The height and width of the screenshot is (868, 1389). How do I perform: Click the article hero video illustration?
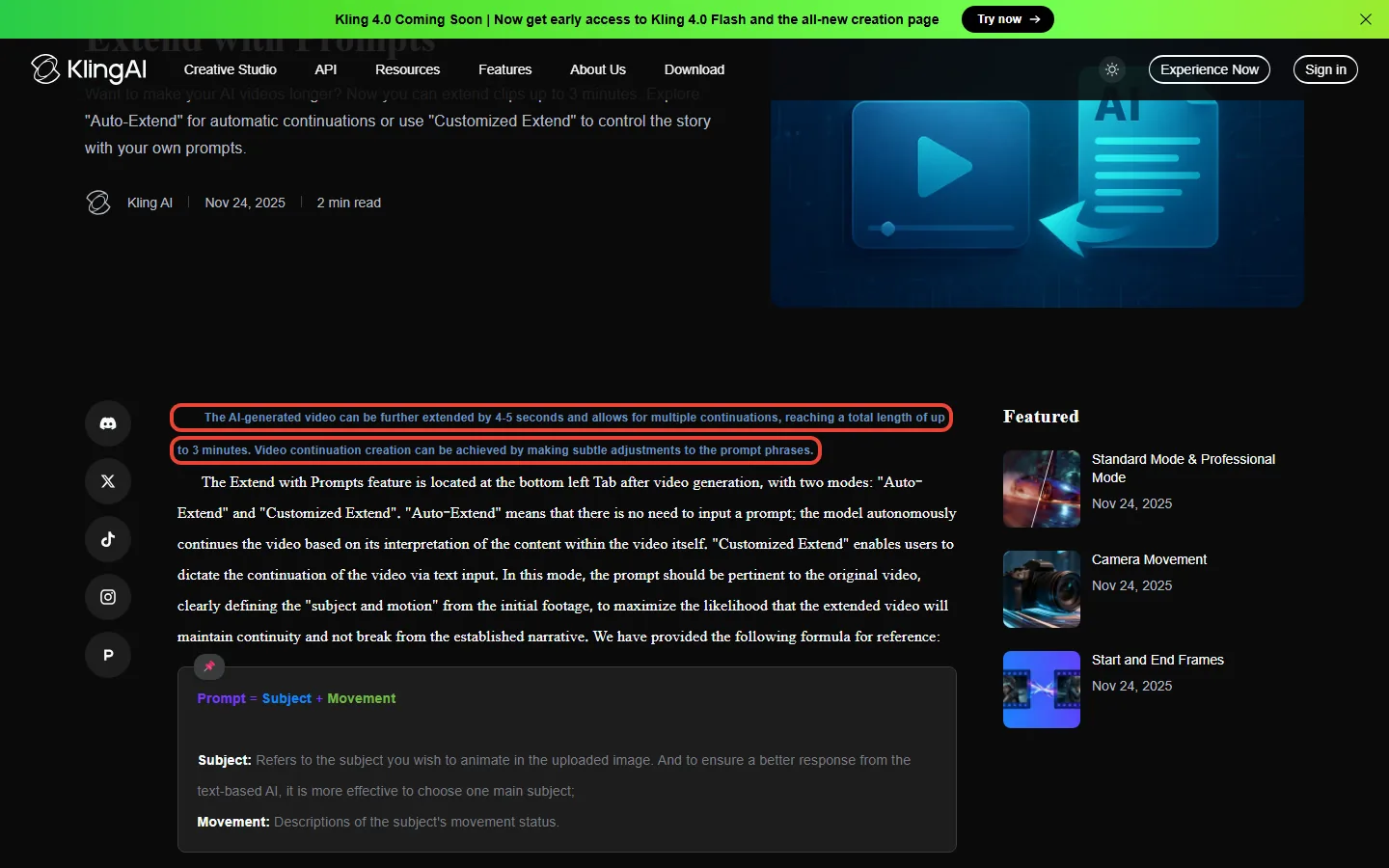click(1037, 203)
